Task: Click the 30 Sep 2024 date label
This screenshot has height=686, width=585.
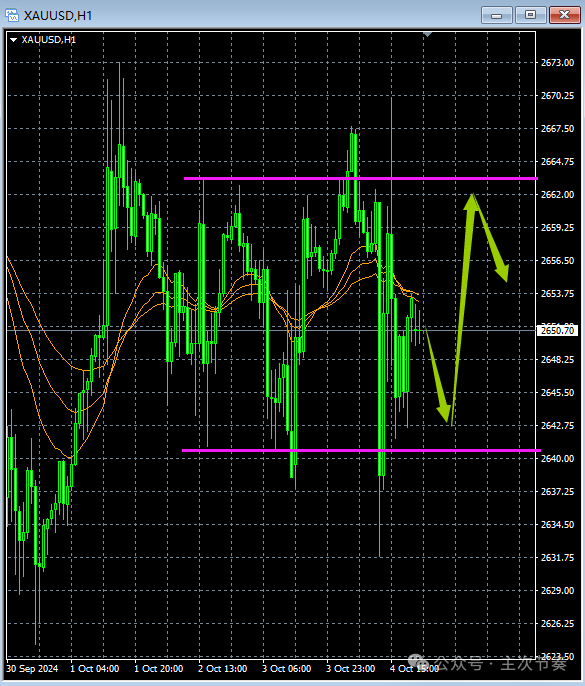Action: tap(32, 669)
